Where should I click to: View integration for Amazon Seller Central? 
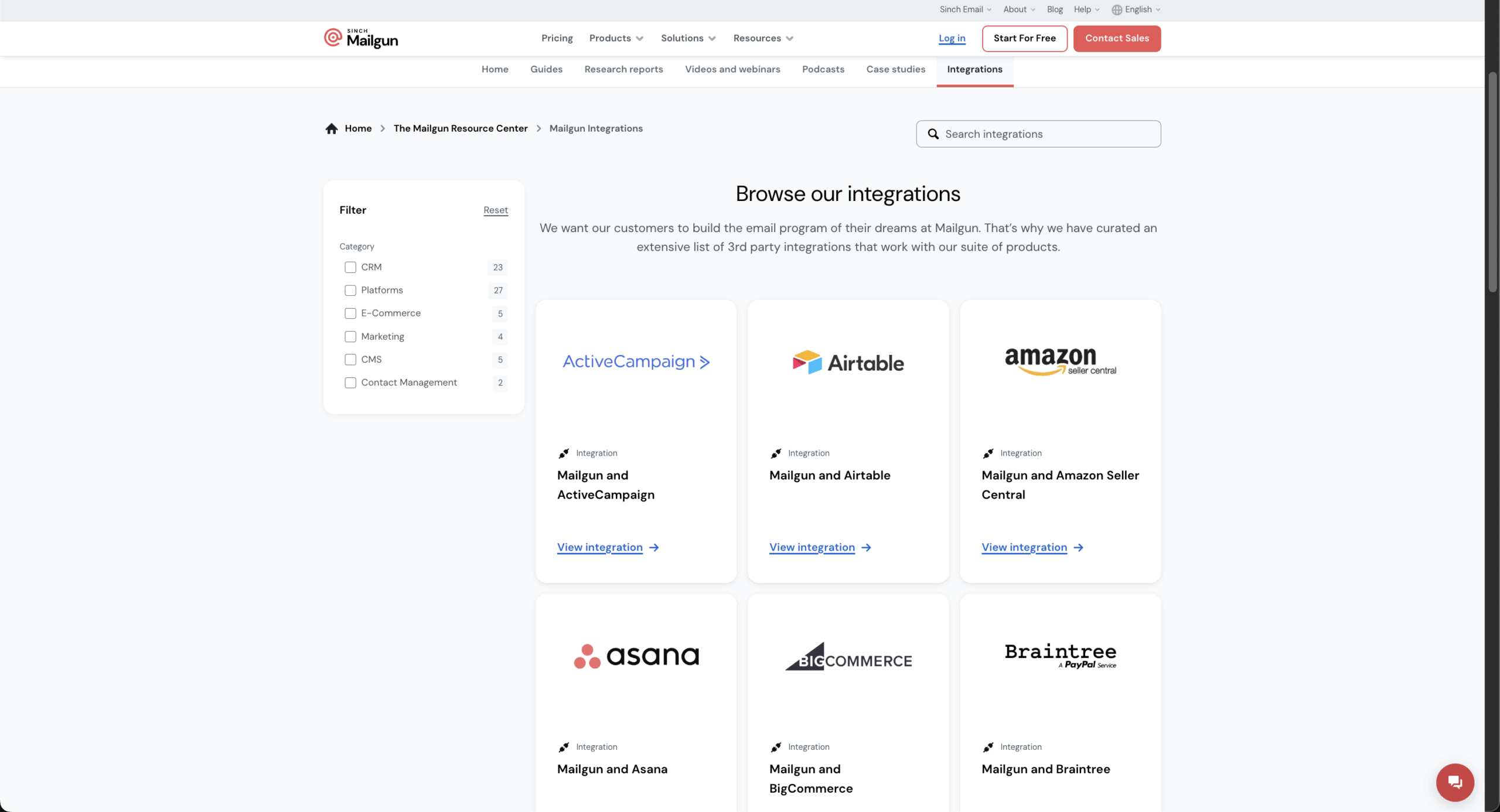coord(1024,548)
